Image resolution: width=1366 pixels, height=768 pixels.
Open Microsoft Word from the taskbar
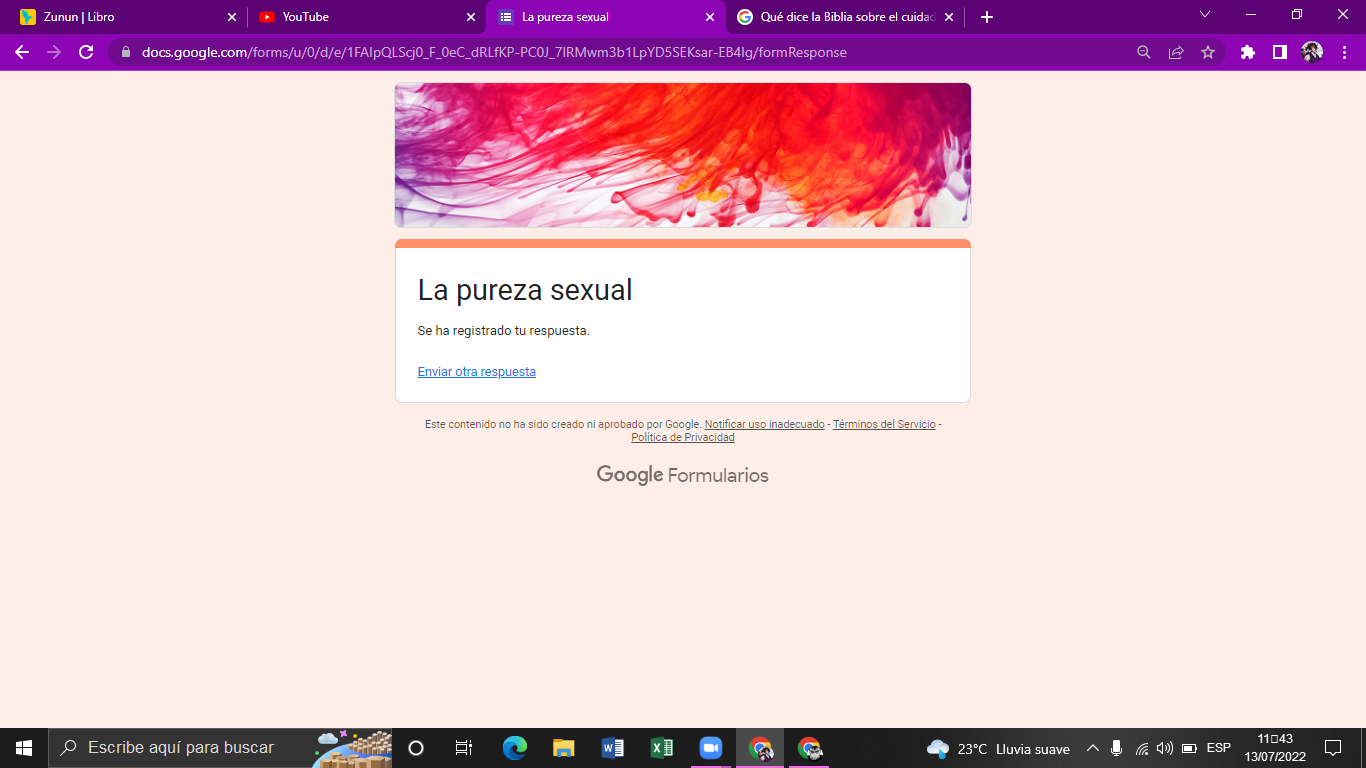[612, 748]
